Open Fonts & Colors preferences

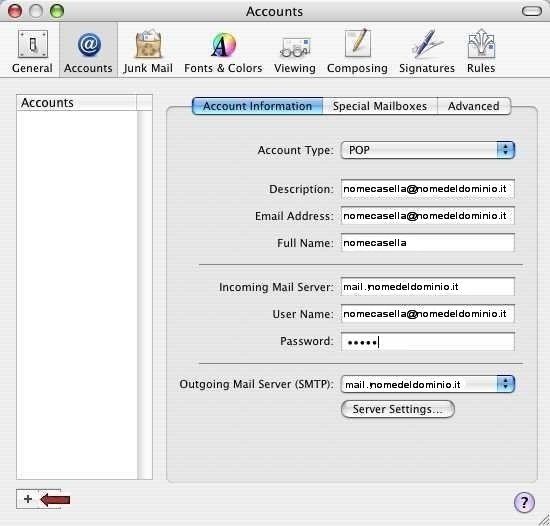(x=223, y=51)
